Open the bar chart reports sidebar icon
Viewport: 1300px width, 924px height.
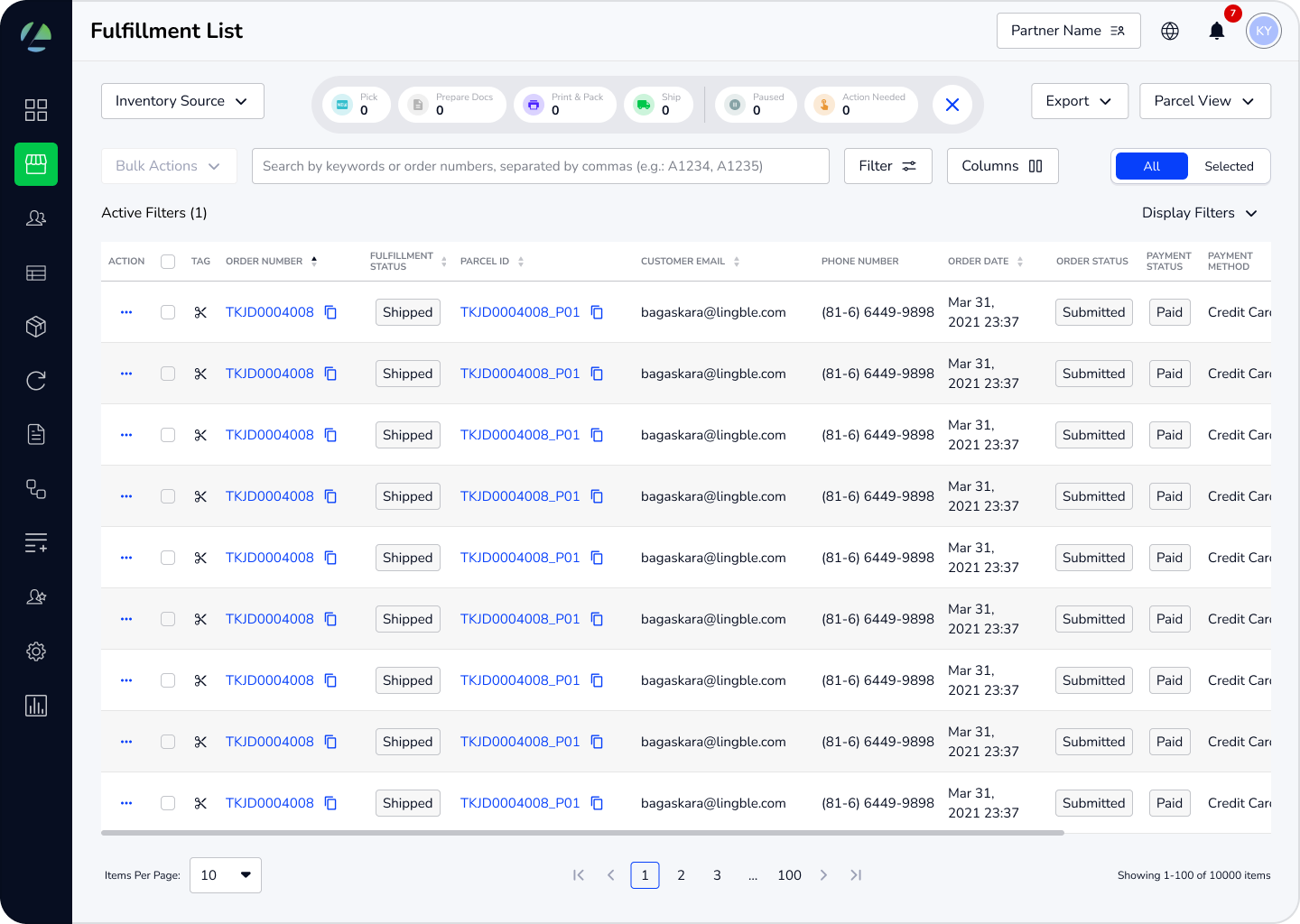[36, 706]
